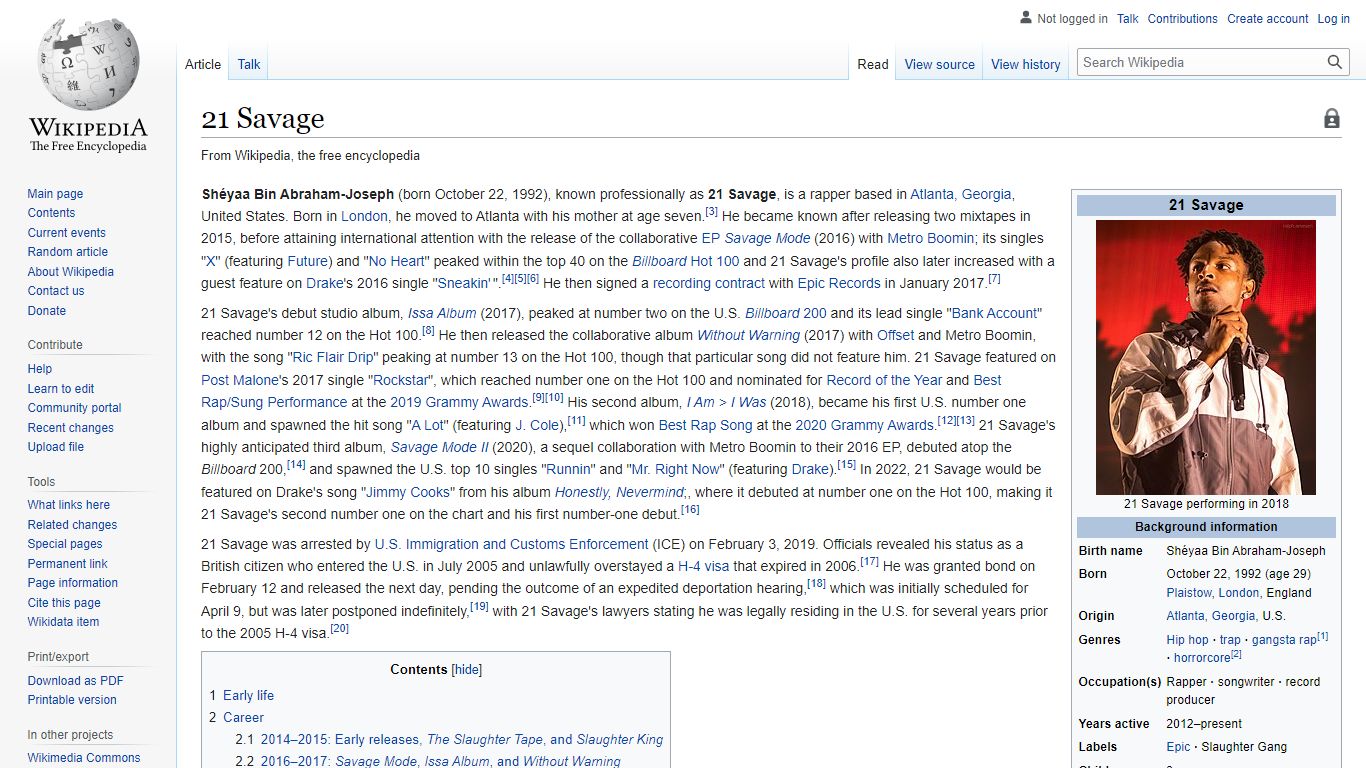Click Cite this page
1366x768 pixels.
(63, 603)
